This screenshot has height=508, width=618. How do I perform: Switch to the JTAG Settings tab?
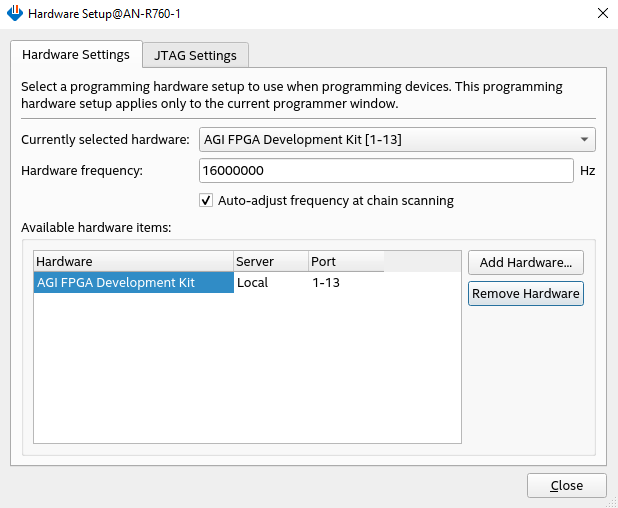[195, 55]
